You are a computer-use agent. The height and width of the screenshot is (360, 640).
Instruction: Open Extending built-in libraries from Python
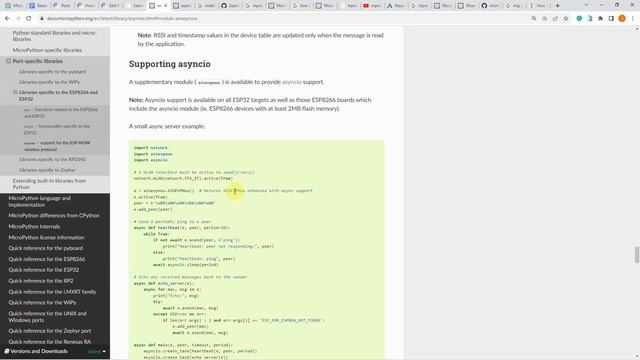pyautogui.click(x=49, y=184)
